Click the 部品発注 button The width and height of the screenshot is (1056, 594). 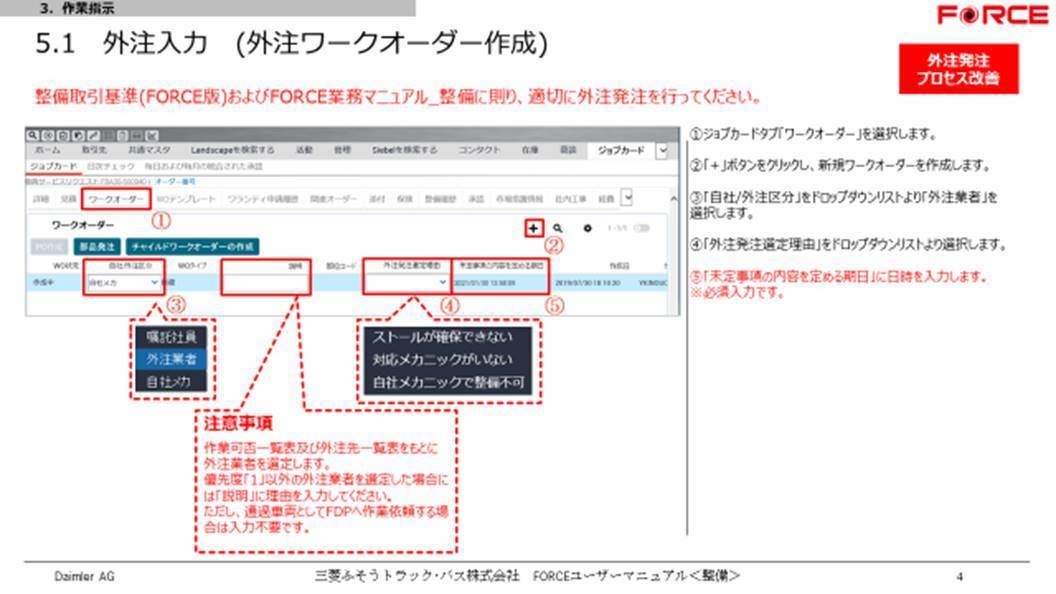point(97,246)
